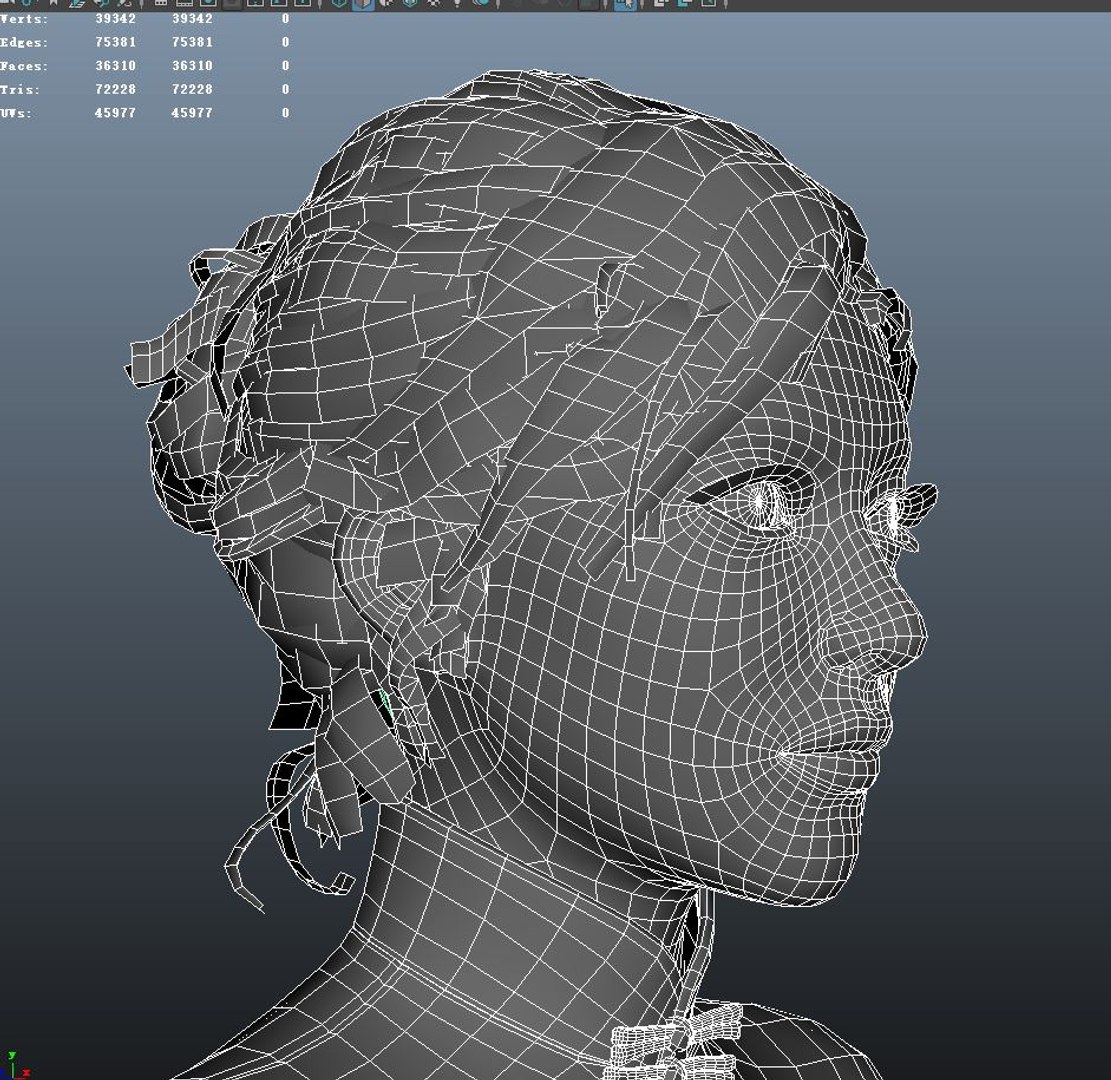Click first 39342 value in Verts row
The image size is (1111, 1080).
(x=115, y=19)
